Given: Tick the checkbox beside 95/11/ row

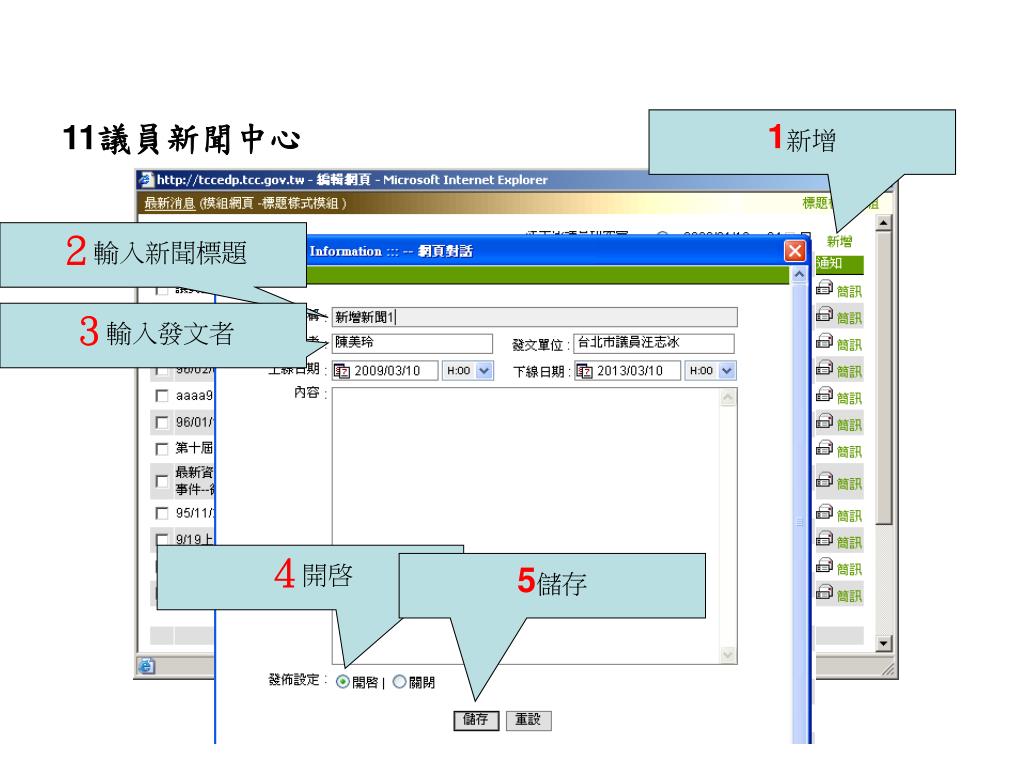Looking at the screenshot, I should pyautogui.click(x=161, y=513).
